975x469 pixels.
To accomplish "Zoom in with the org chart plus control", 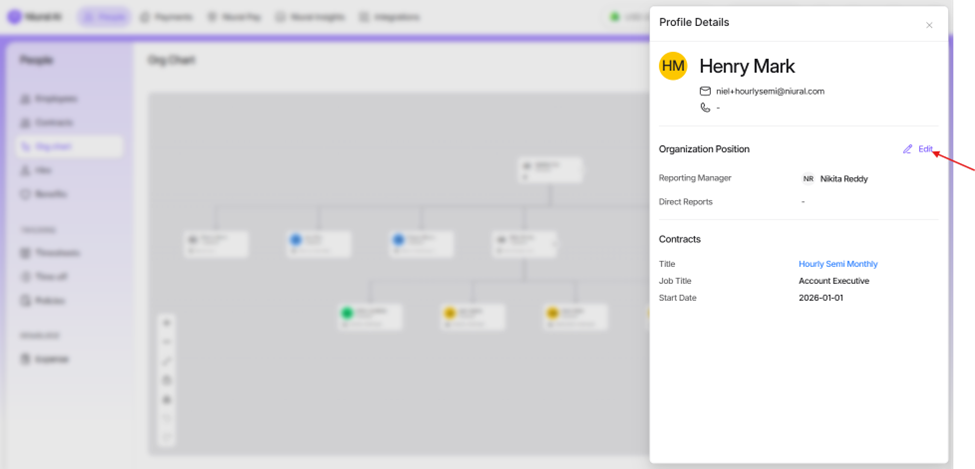I will 166,323.
